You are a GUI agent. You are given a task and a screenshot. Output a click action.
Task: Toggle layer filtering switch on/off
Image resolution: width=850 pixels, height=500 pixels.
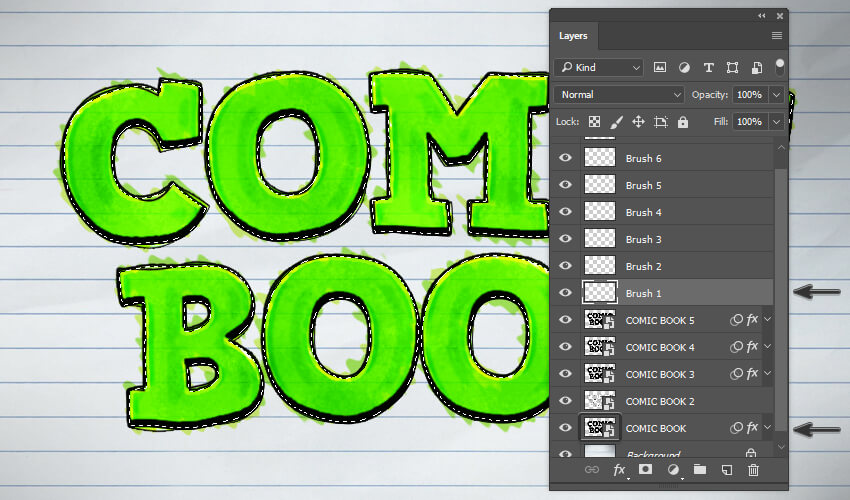click(780, 67)
